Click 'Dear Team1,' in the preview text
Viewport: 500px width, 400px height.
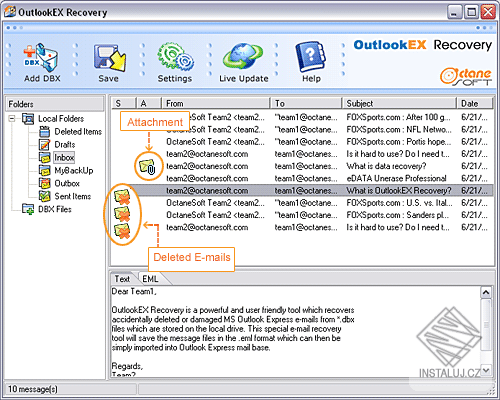(134, 291)
